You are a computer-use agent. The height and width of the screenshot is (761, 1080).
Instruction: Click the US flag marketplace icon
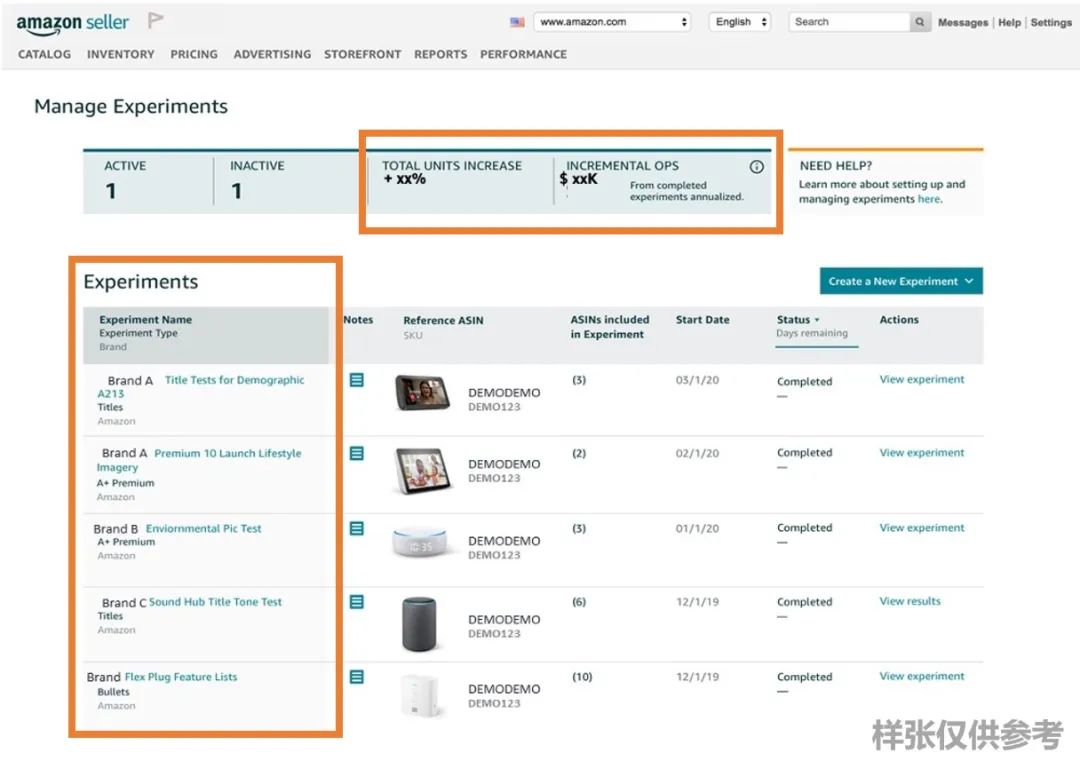click(516, 20)
